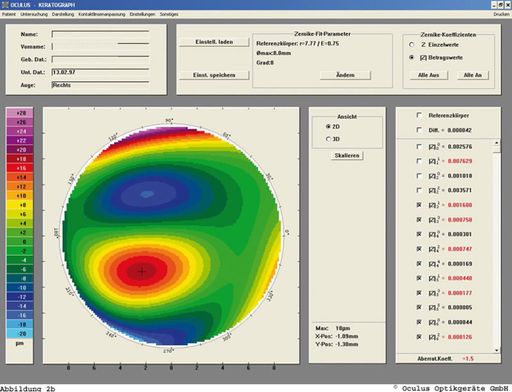512x392 pixels.
Task: Click the Geb. Dat. input field
Action: [100, 59]
